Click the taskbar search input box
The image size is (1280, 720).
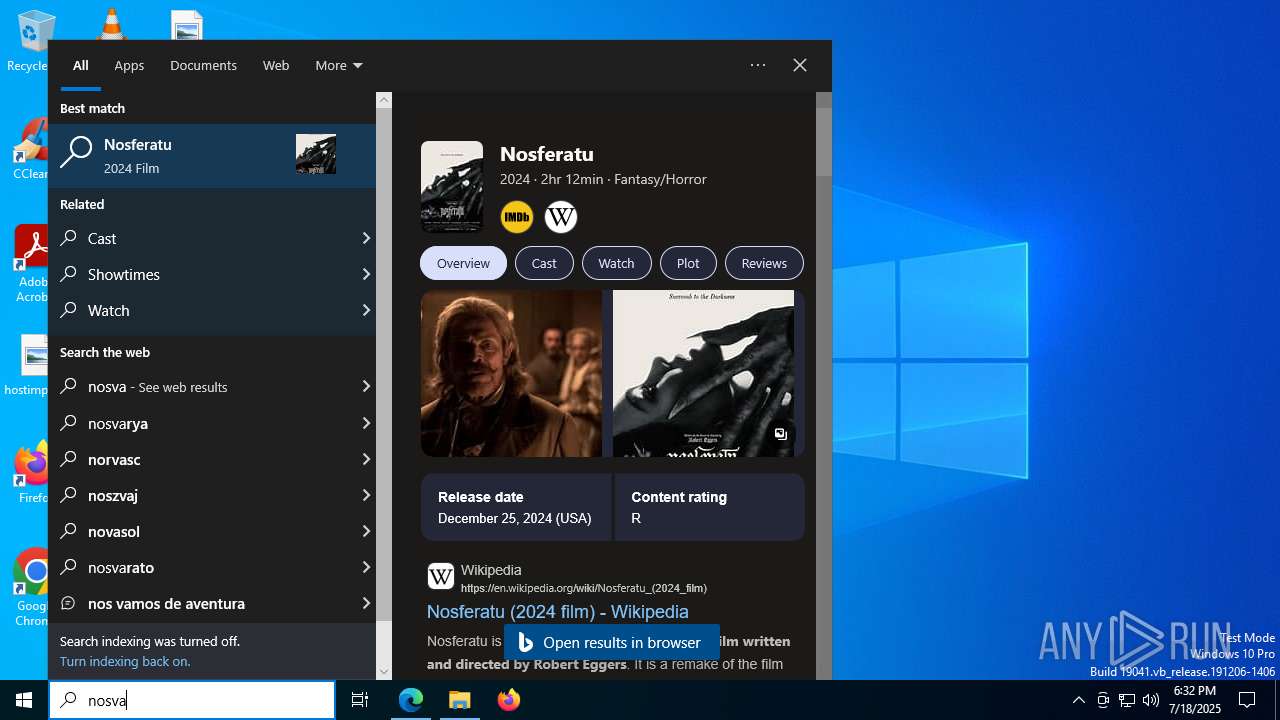(192, 700)
